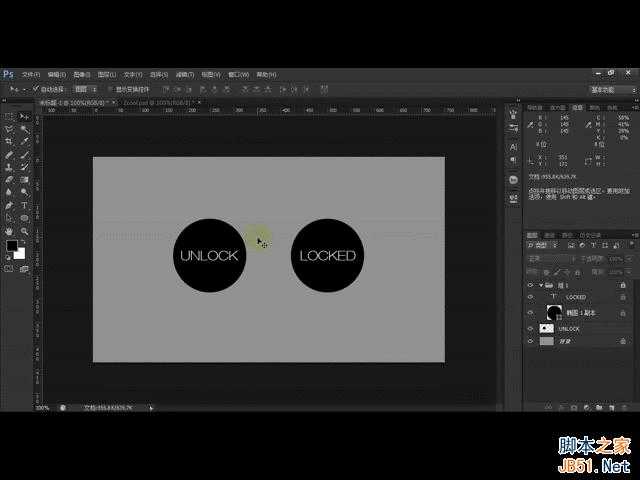Toggle the Auto-Select checkbox in options bar
Viewport: 640px width, 480px height.
34,88
